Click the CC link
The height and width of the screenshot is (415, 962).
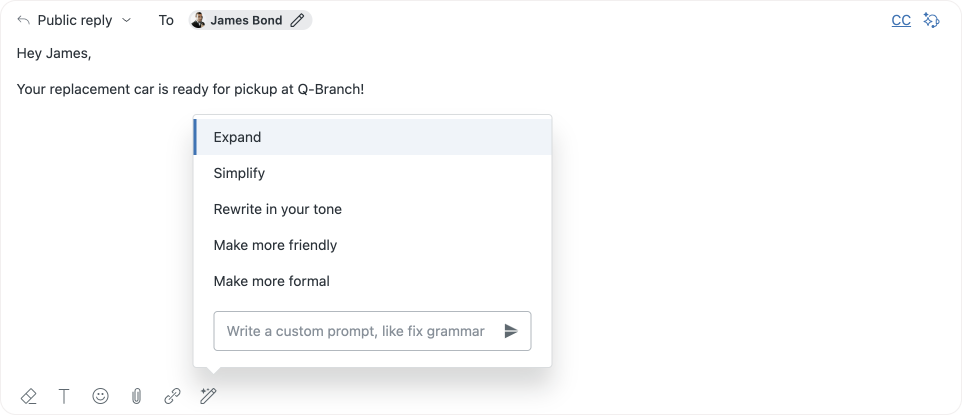click(901, 20)
